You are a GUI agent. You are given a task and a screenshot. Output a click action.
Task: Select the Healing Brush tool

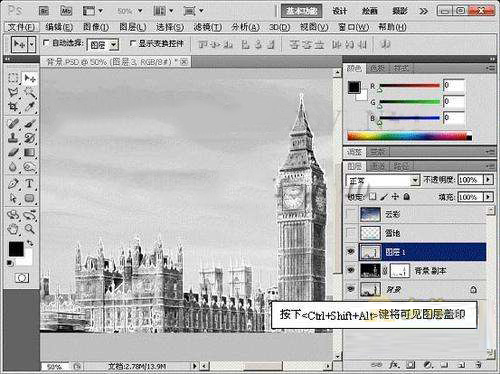[x=13, y=124]
